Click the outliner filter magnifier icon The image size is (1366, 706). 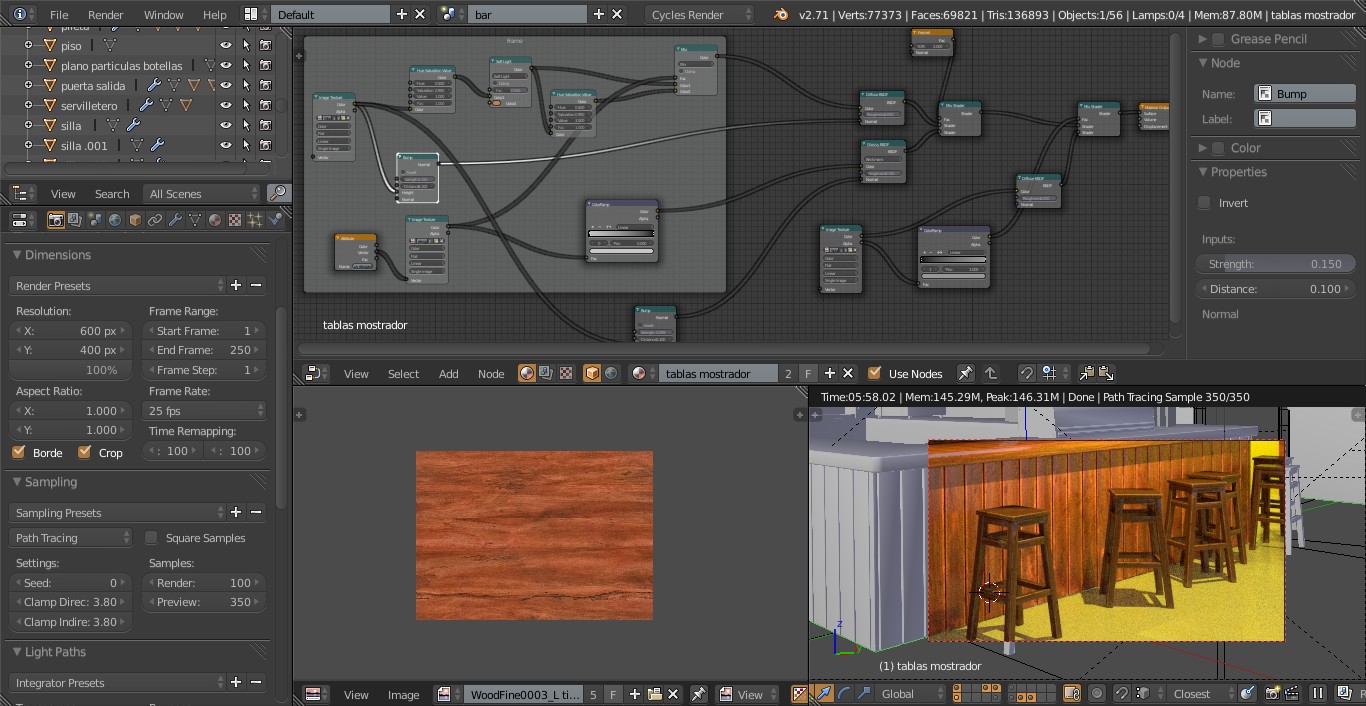click(x=278, y=193)
